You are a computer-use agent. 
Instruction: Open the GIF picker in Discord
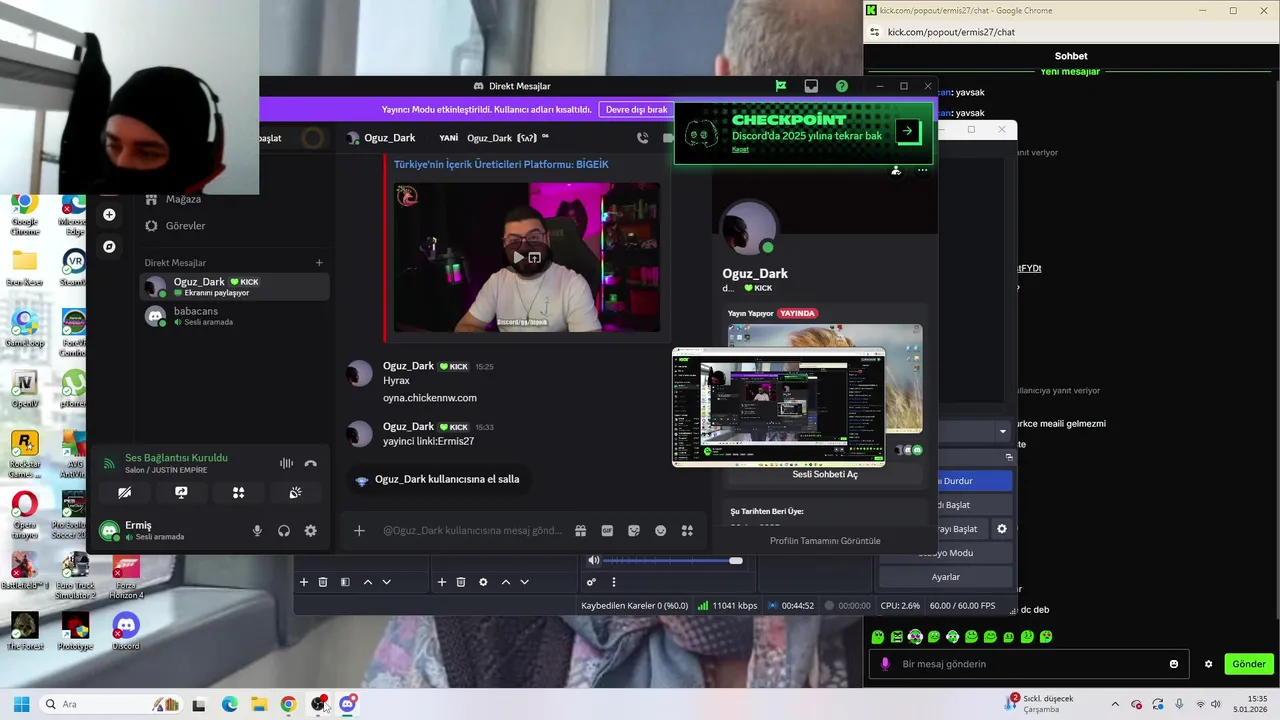click(x=607, y=530)
